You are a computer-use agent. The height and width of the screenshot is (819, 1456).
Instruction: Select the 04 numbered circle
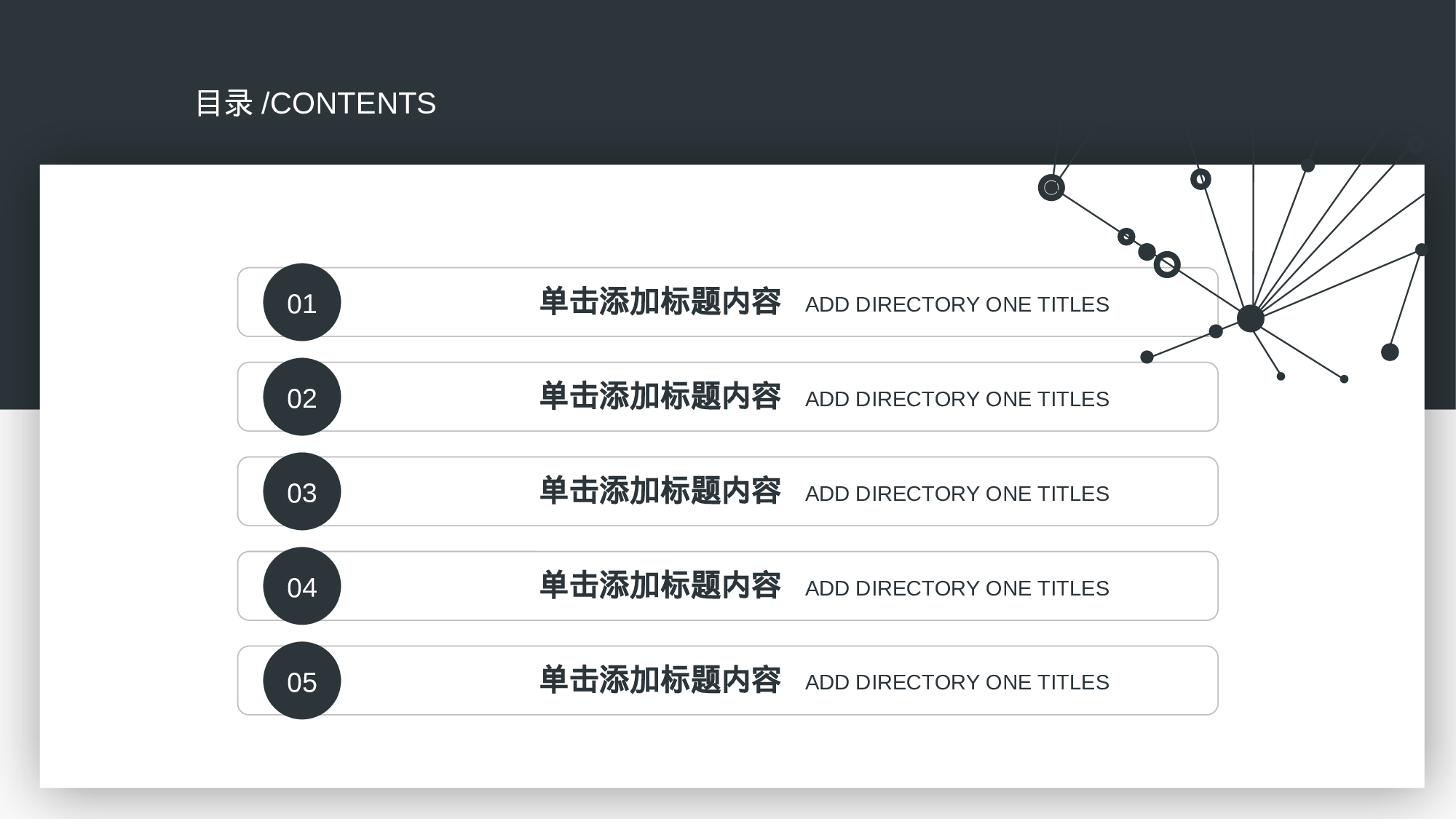(x=301, y=586)
